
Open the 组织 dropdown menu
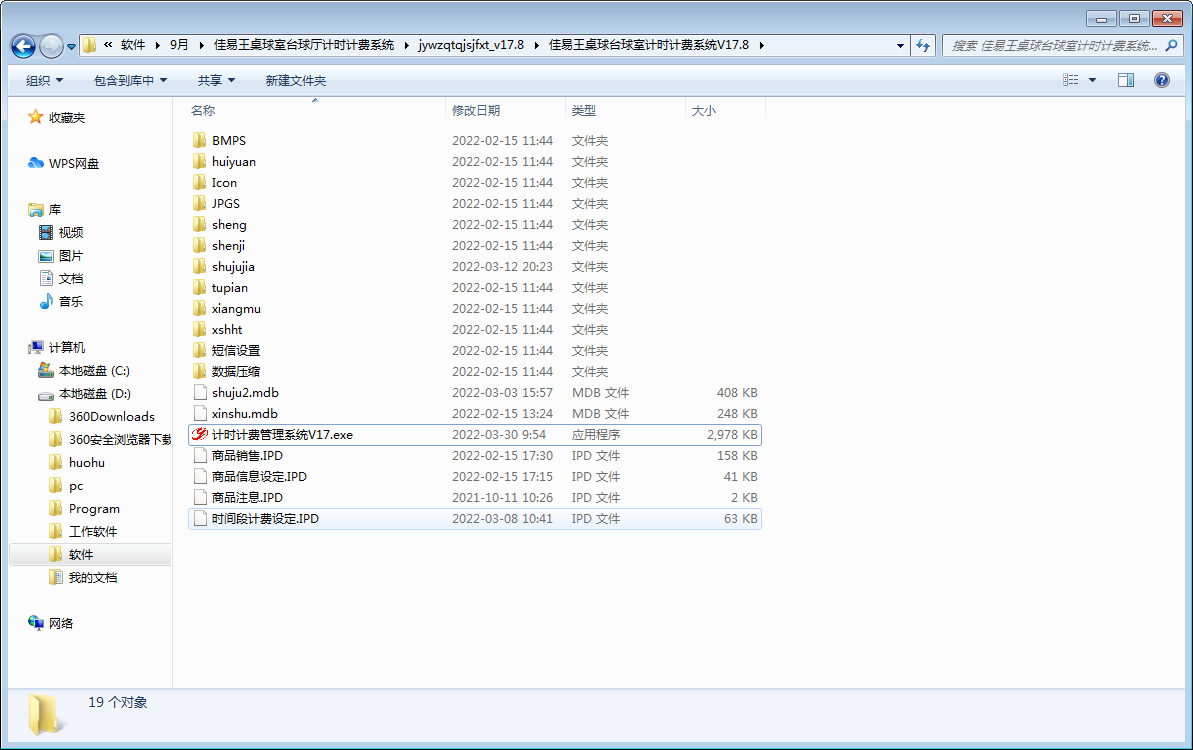click(44, 80)
